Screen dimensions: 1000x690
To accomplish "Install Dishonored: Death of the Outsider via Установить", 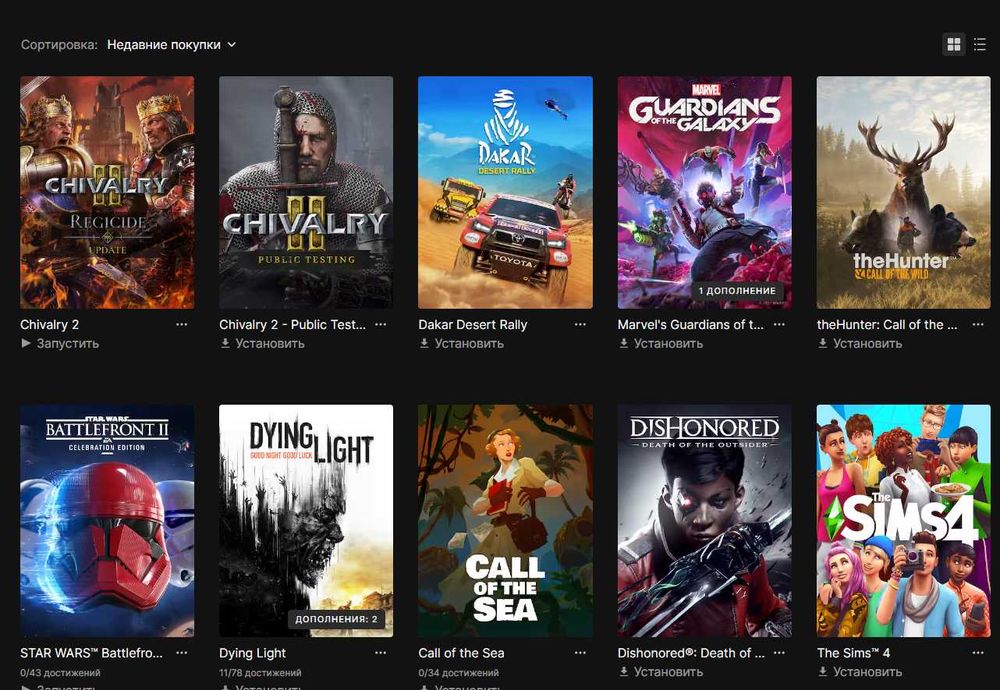I will (660, 672).
